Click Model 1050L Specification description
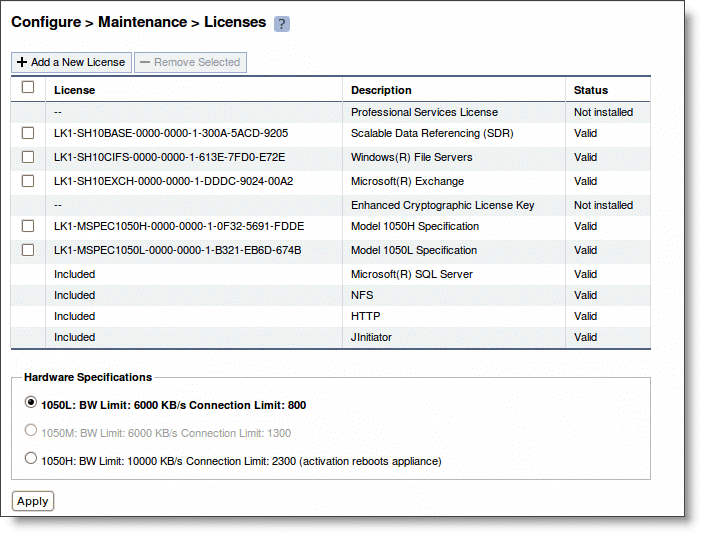701x533 pixels. click(414, 250)
